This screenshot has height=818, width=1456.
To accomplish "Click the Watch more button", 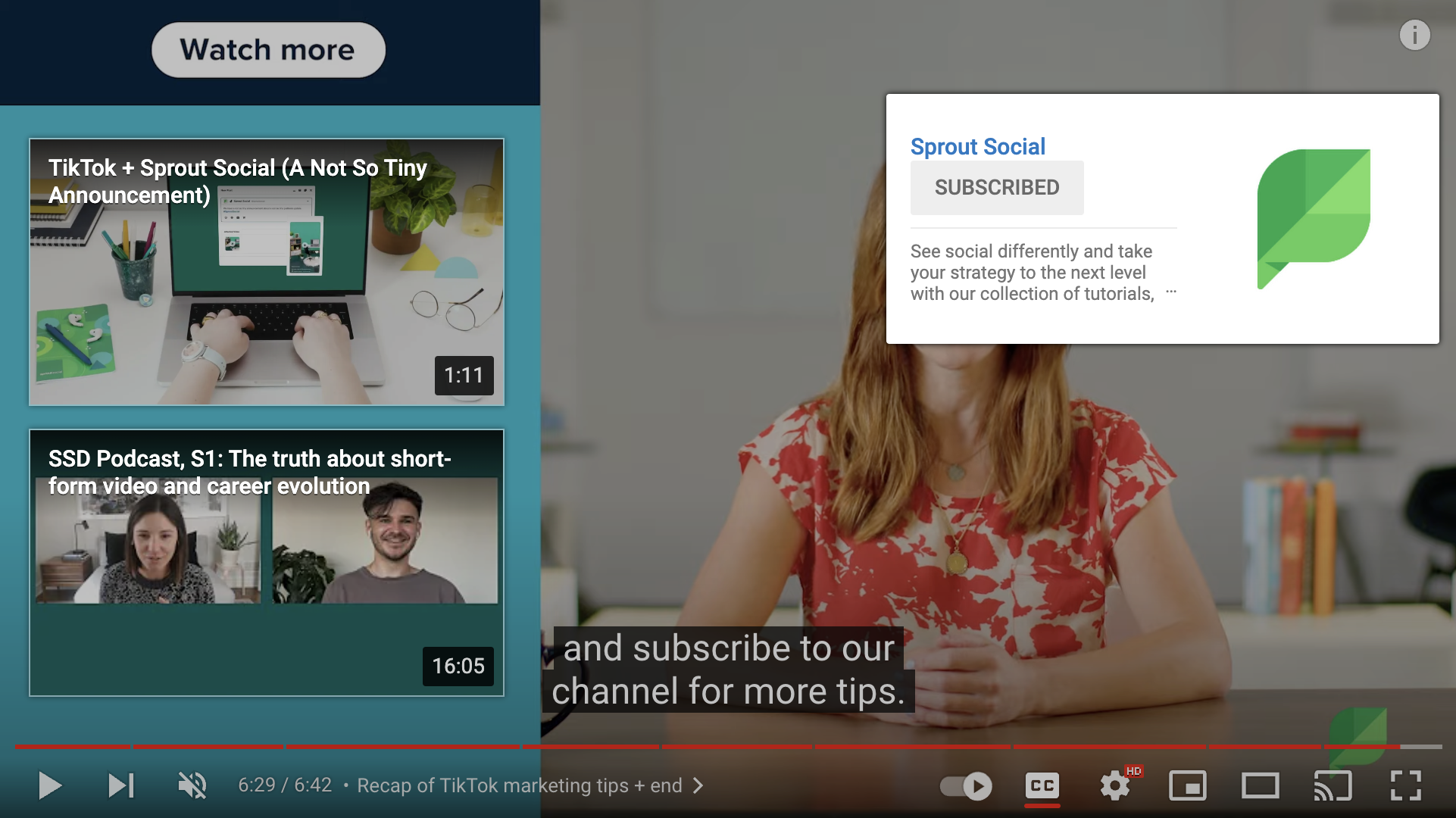I will click(x=268, y=48).
